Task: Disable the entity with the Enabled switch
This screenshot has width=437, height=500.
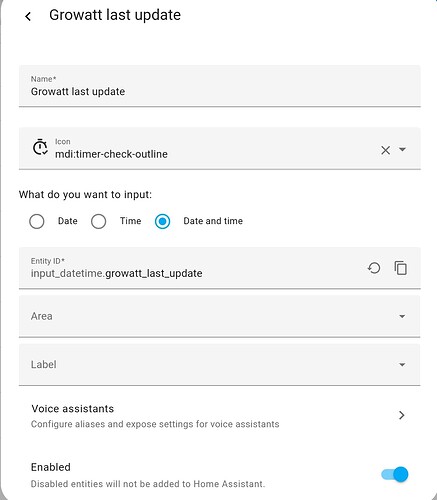Action: pos(395,474)
